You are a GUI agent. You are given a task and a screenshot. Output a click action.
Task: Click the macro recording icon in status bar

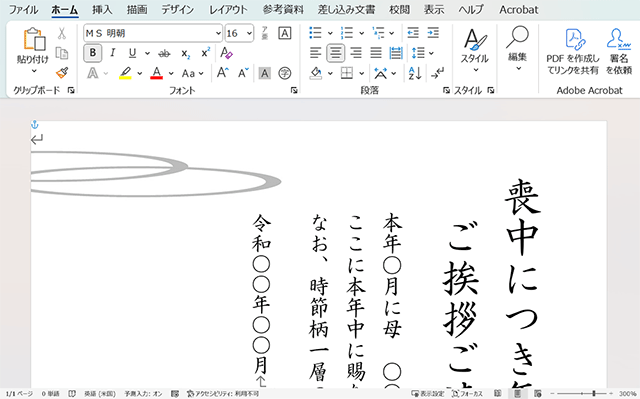(x=175, y=394)
